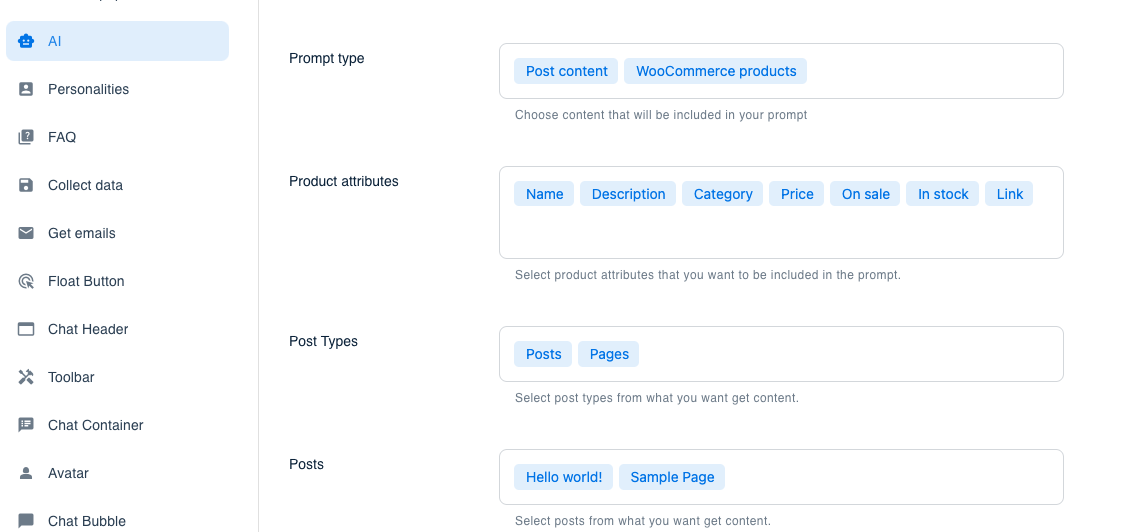Viewport: 1121px width, 532px height.
Task: Click the On sale attribute tag
Action: (x=865, y=194)
